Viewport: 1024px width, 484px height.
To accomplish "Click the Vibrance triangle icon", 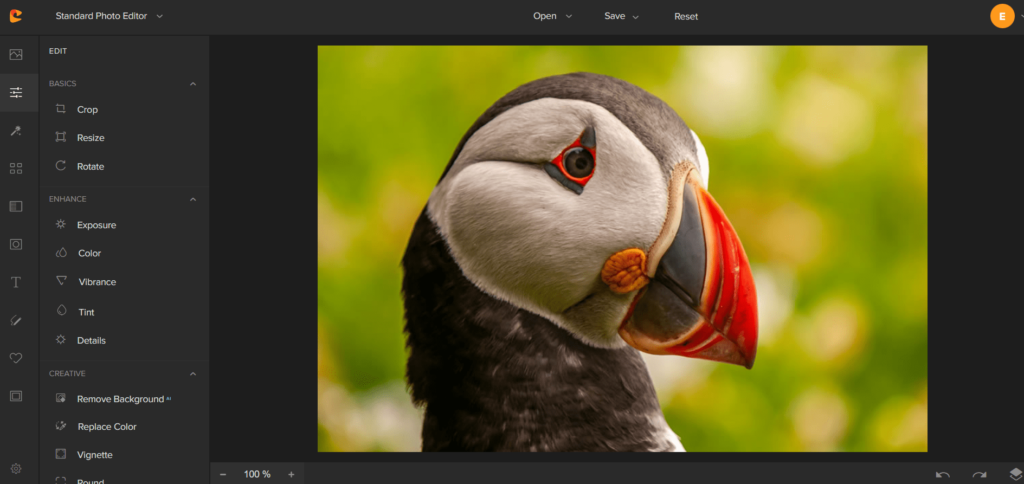I will pyautogui.click(x=61, y=281).
